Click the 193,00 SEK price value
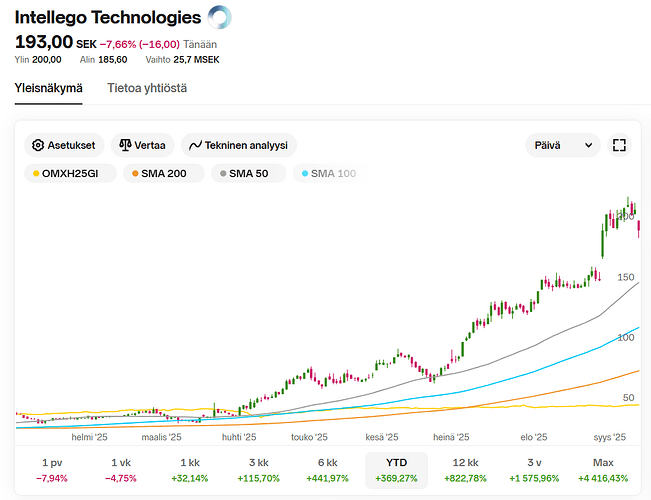Image resolution: width=651 pixels, height=500 pixels. [56, 42]
